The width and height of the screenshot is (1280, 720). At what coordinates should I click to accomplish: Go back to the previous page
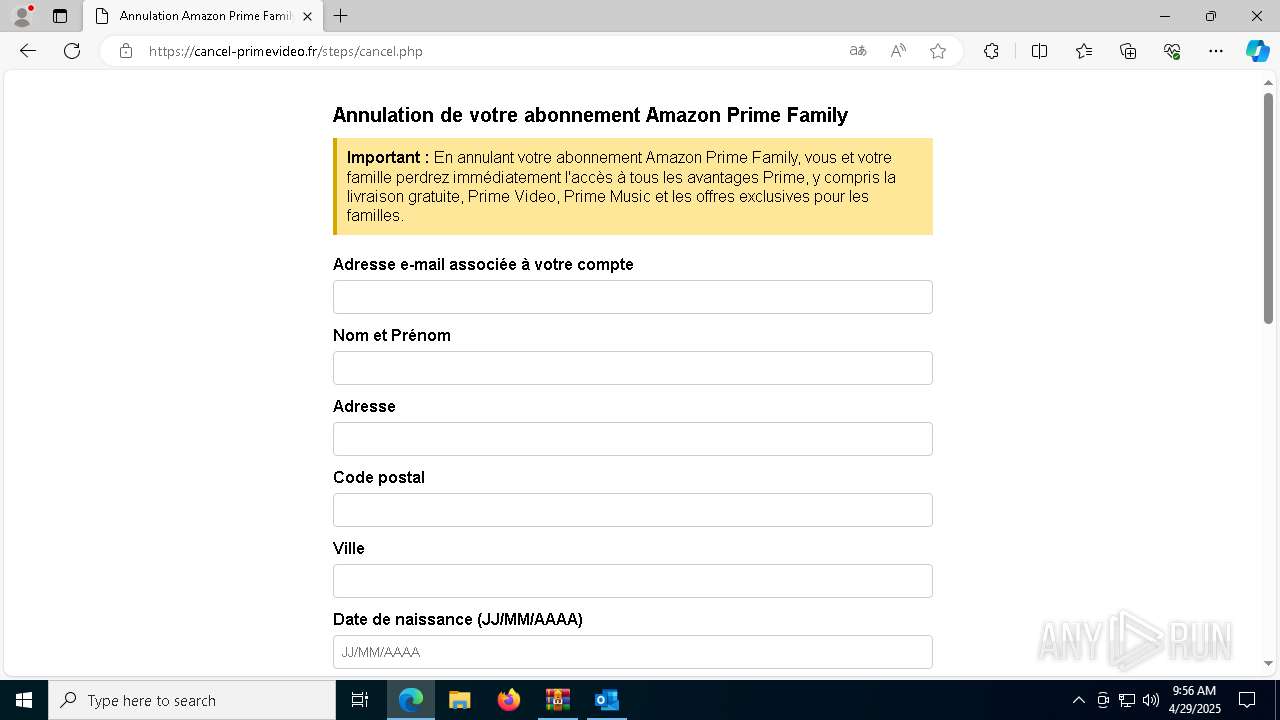coord(28,51)
